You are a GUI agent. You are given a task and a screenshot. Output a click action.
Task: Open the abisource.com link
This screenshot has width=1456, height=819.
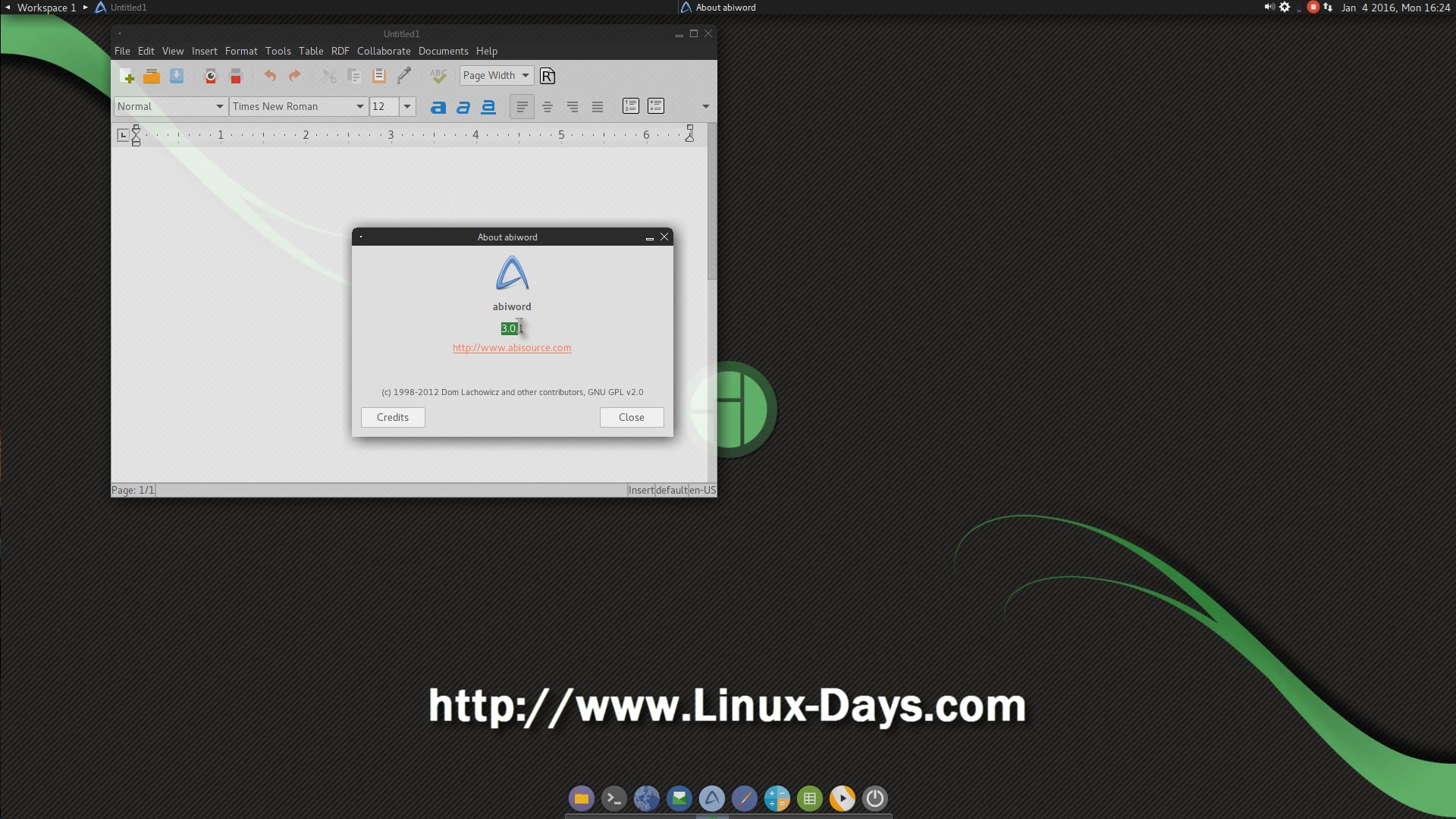coord(512,347)
